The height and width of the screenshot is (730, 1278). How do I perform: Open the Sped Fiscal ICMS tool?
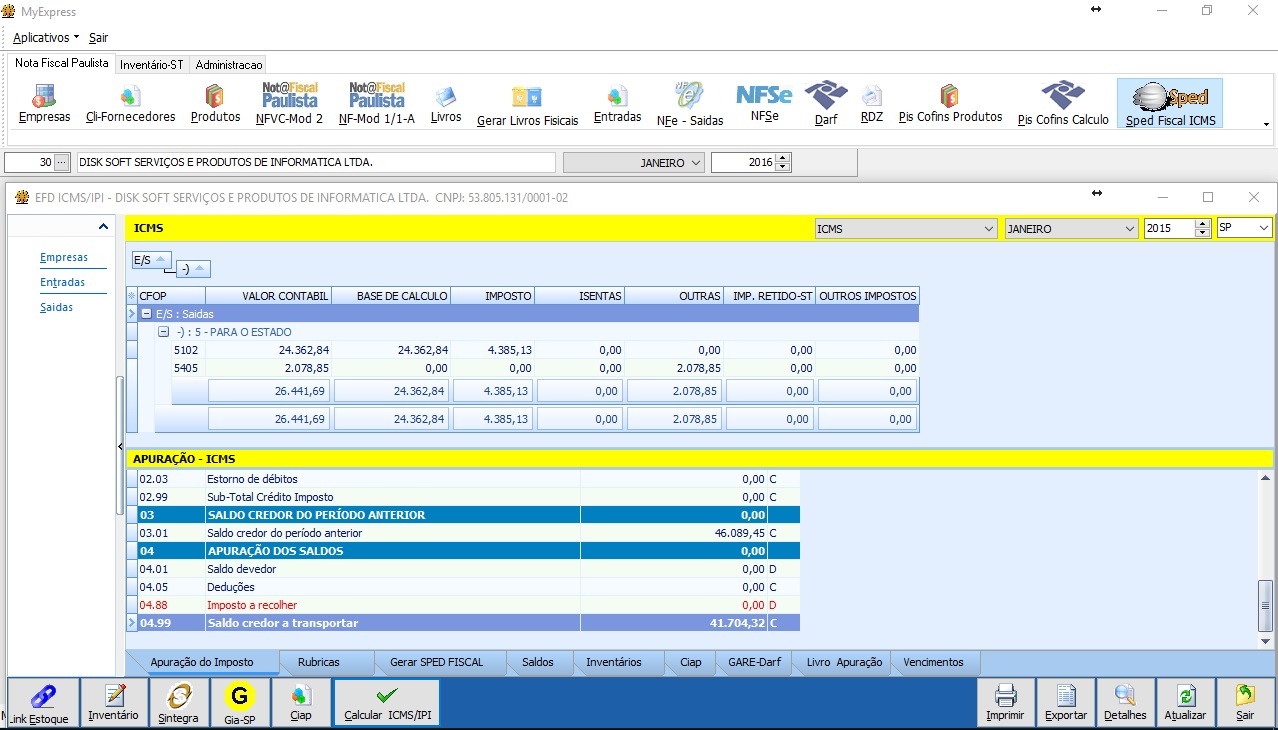[1168, 103]
